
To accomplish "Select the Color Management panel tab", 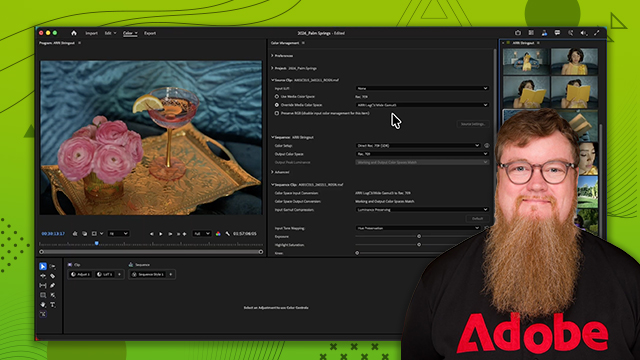I will coord(285,43).
